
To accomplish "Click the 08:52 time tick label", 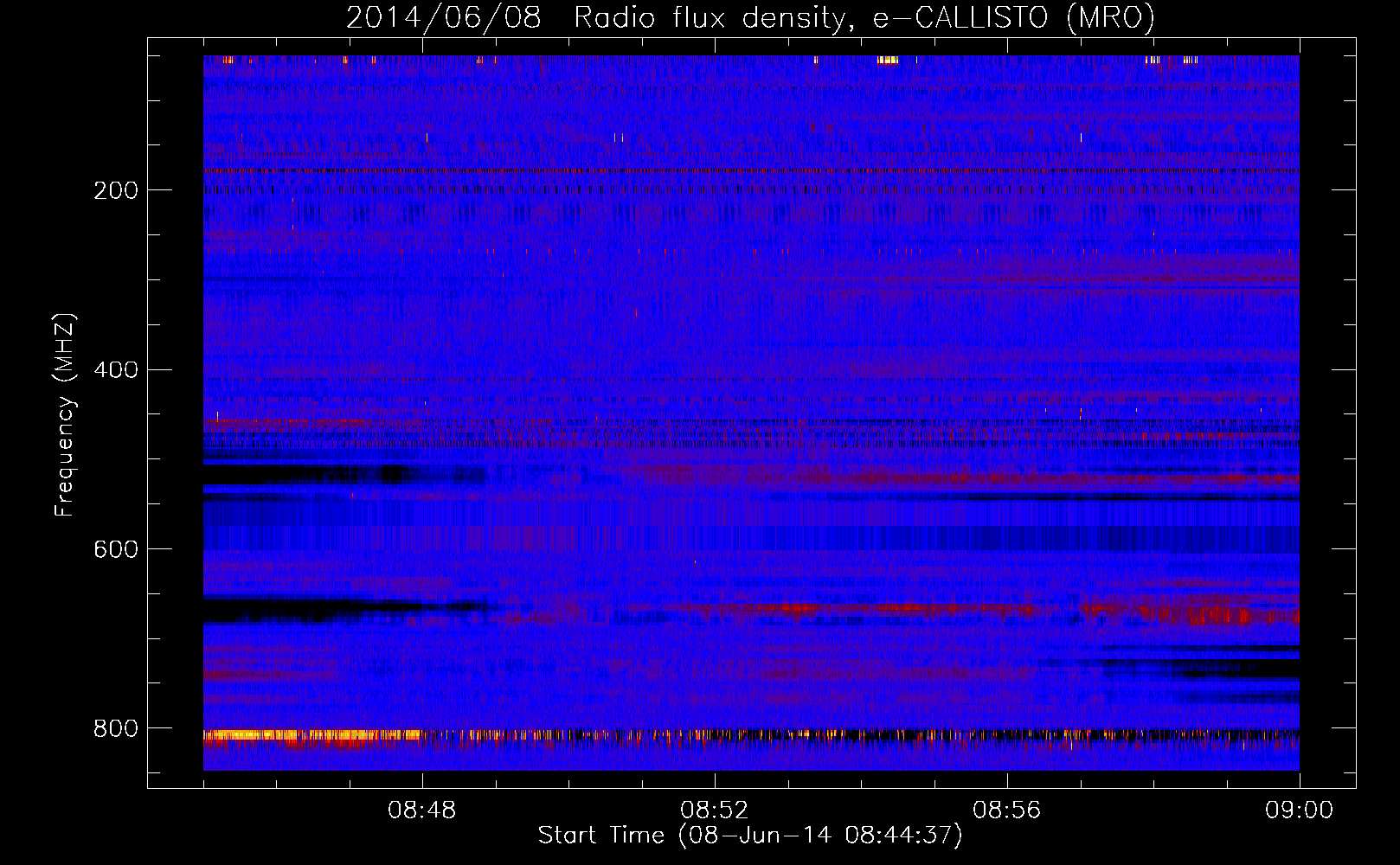I will coord(714,811).
